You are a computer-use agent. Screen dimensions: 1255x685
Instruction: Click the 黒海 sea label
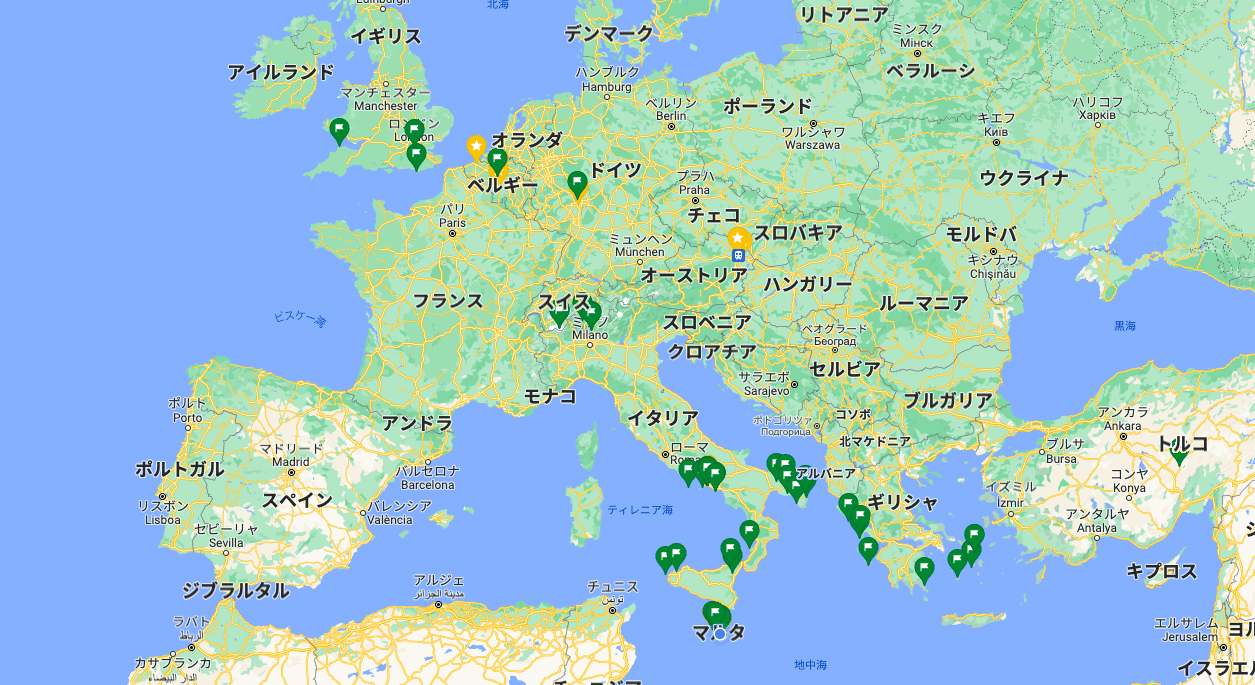click(x=1125, y=326)
